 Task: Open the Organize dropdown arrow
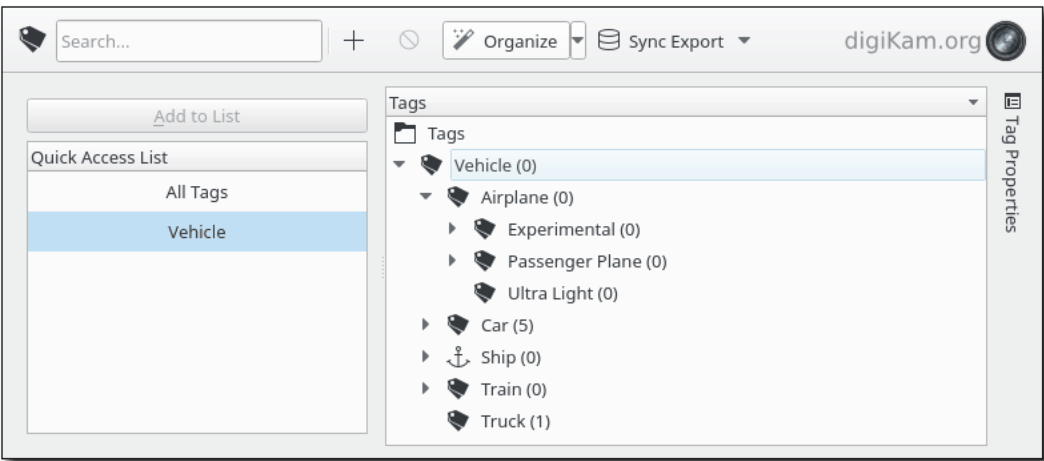point(578,42)
